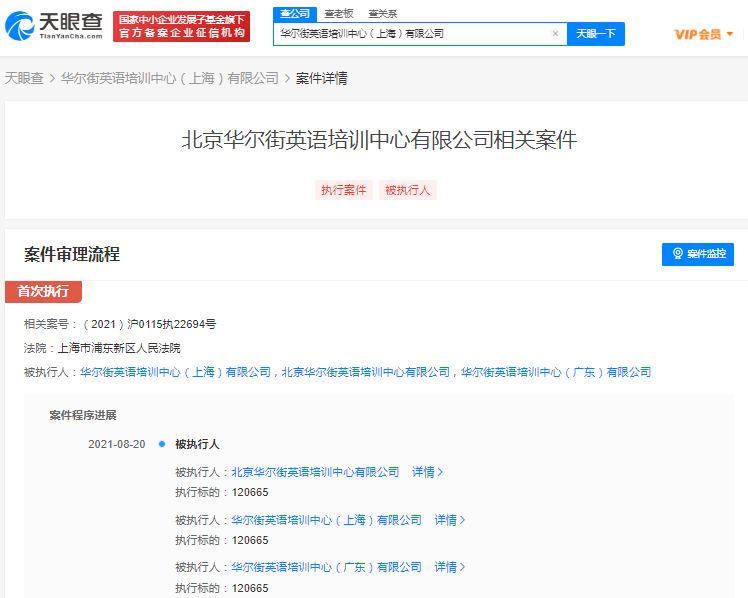Open the VIP会员 dropdown menu
Viewport: 748px width, 598px height.
pyautogui.click(x=704, y=34)
